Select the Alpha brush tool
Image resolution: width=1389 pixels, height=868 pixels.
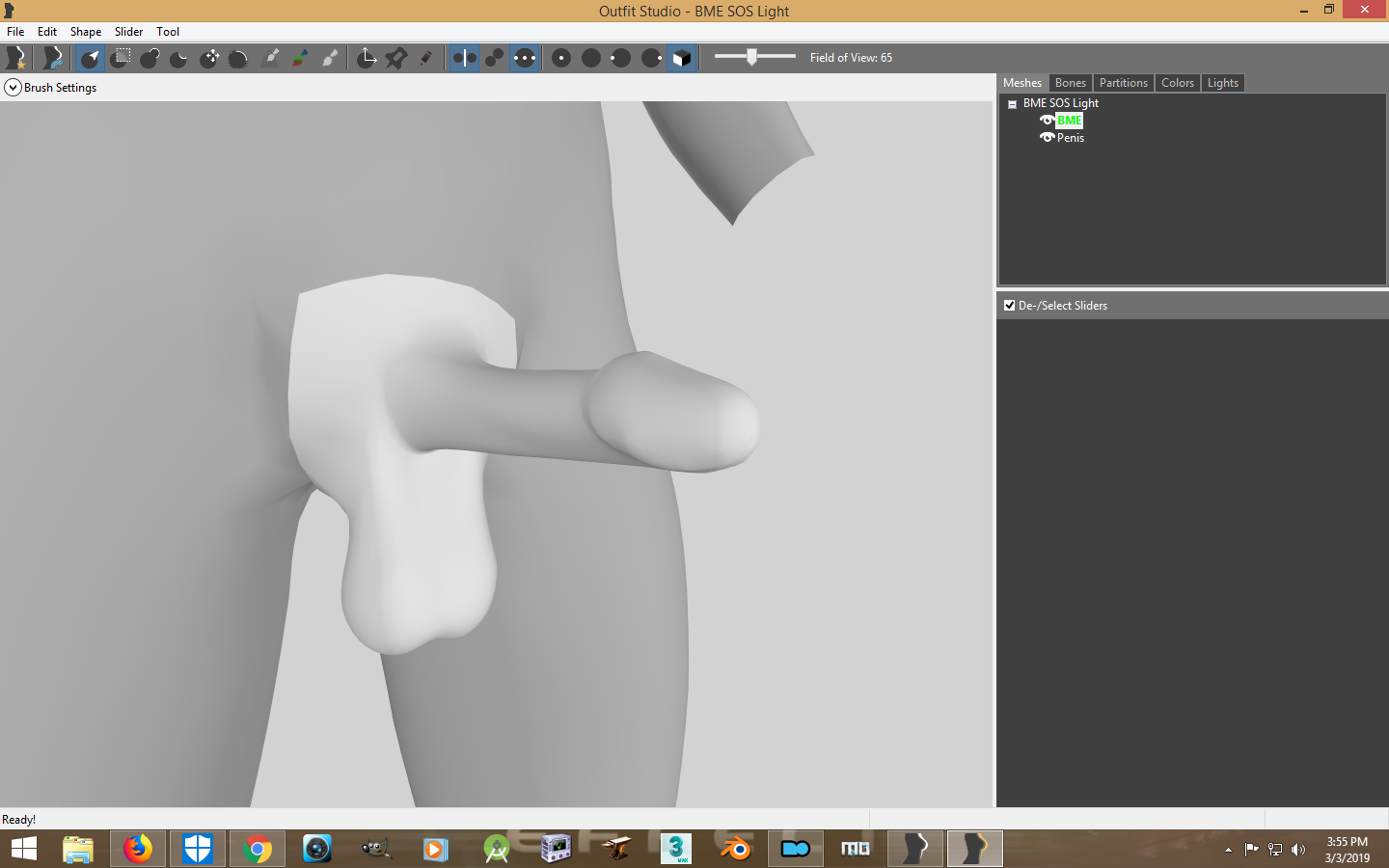330,58
